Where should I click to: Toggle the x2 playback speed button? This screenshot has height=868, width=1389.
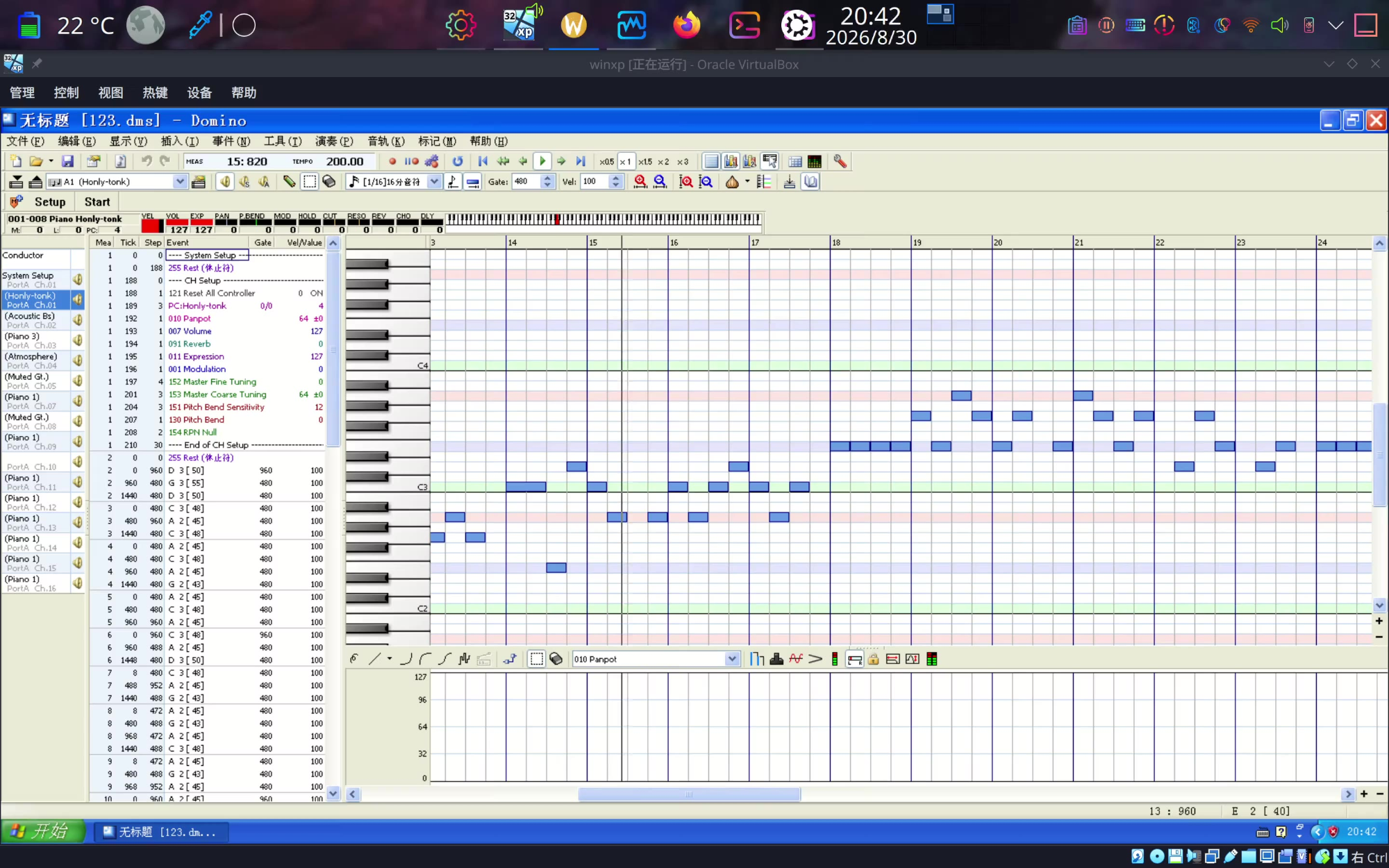click(x=663, y=162)
